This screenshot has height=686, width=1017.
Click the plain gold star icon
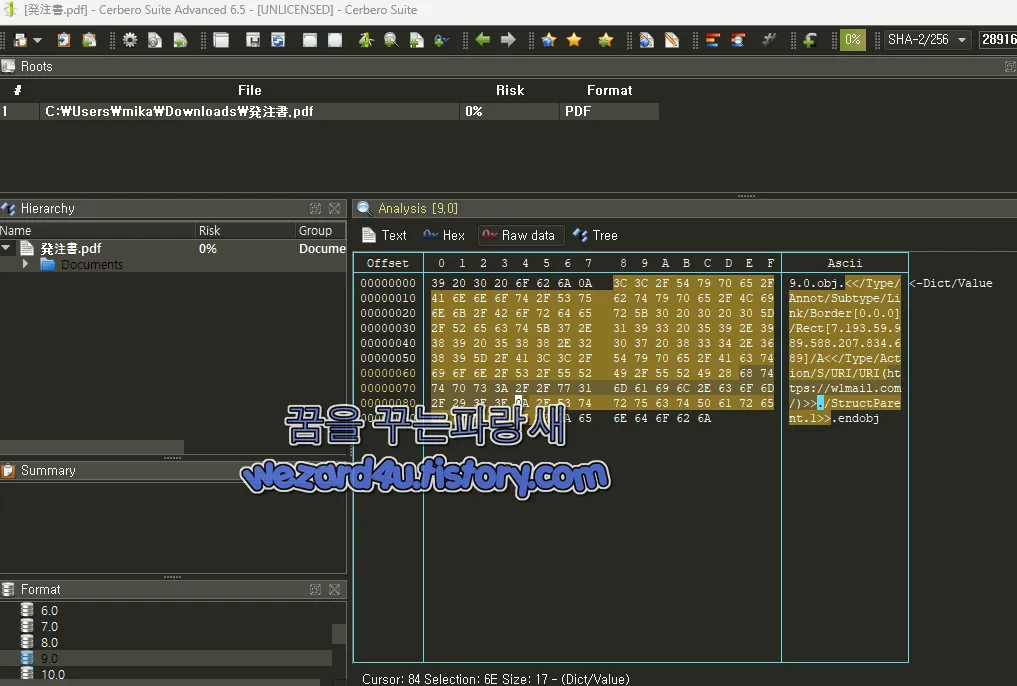tap(574, 40)
